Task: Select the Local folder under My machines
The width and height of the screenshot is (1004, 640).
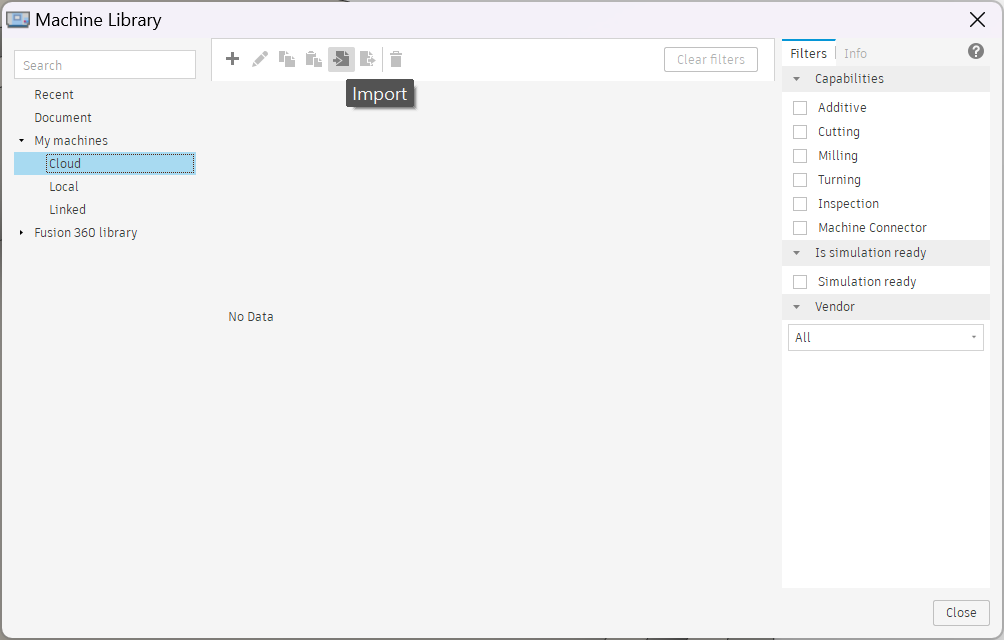Action: [64, 187]
